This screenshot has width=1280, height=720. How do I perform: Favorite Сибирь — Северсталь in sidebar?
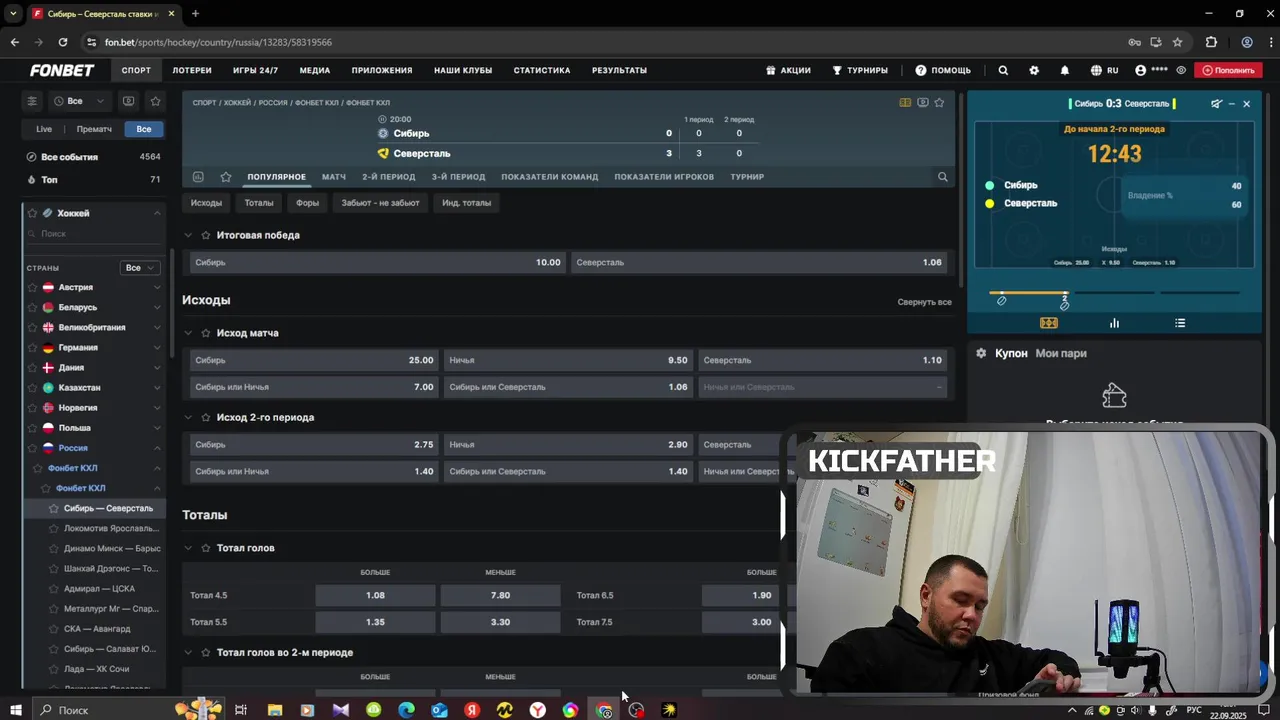(55, 508)
